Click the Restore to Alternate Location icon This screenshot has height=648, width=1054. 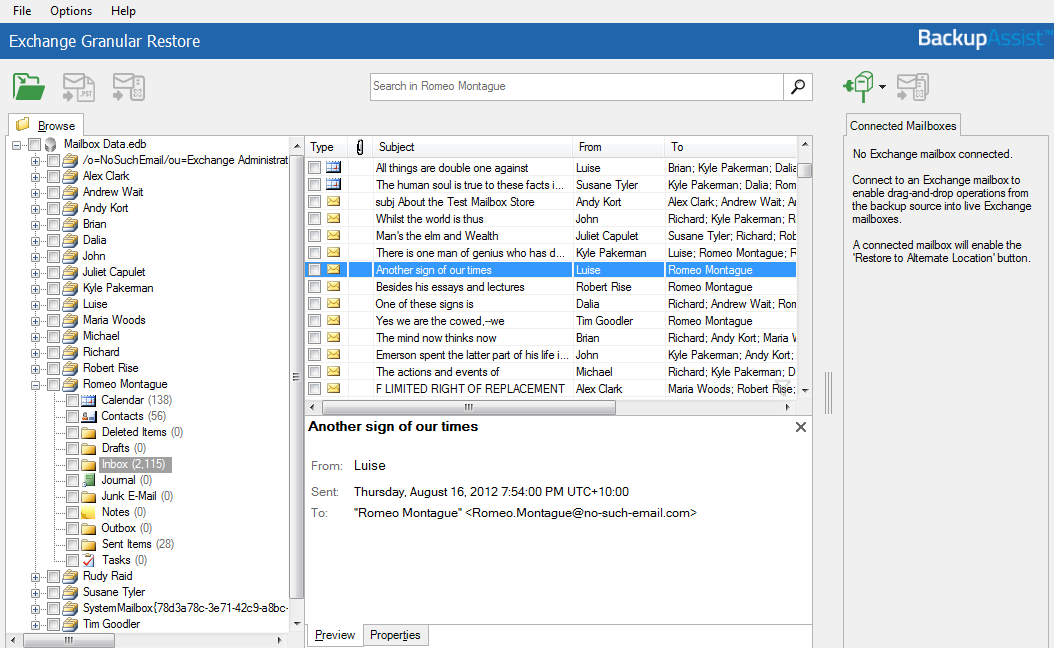click(913, 87)
